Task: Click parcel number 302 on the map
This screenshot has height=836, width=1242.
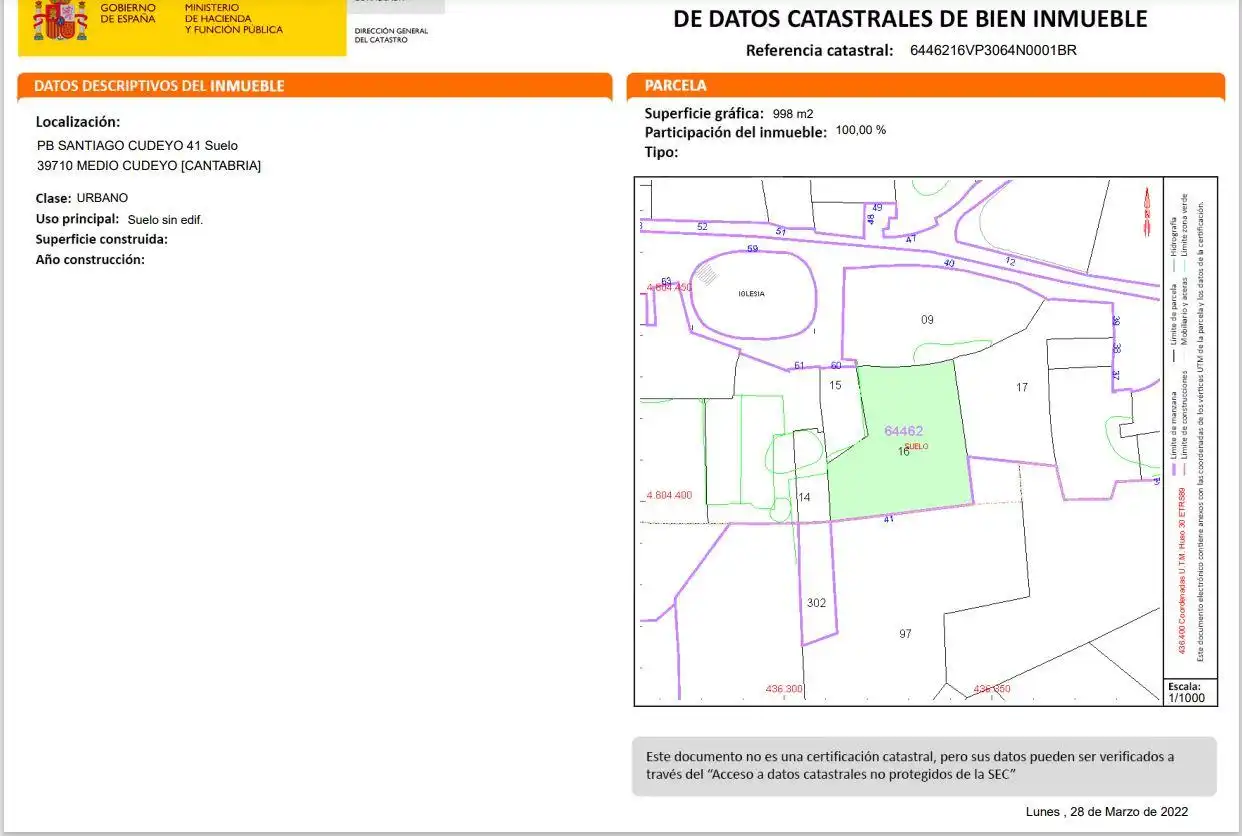Action: 817,603
